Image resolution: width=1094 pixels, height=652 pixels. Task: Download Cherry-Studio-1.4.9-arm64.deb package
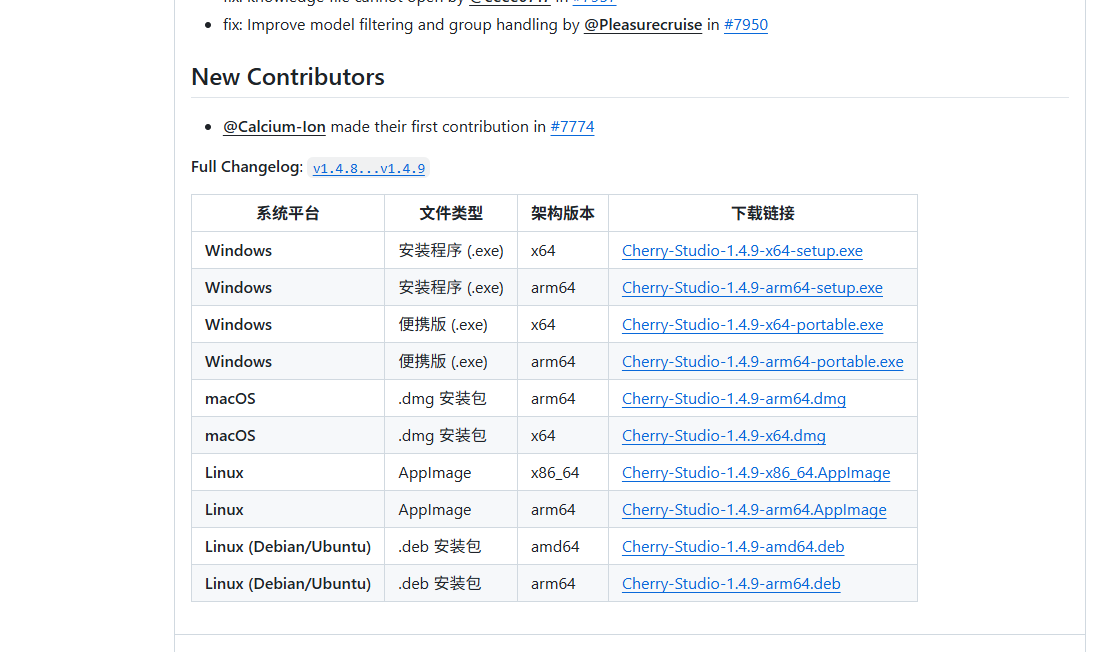tap(730, 584)
